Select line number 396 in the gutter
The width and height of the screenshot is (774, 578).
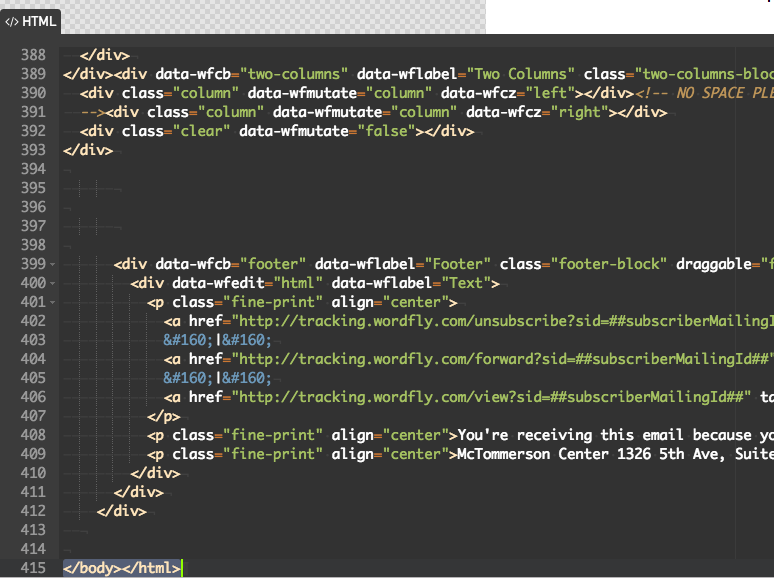33,207
